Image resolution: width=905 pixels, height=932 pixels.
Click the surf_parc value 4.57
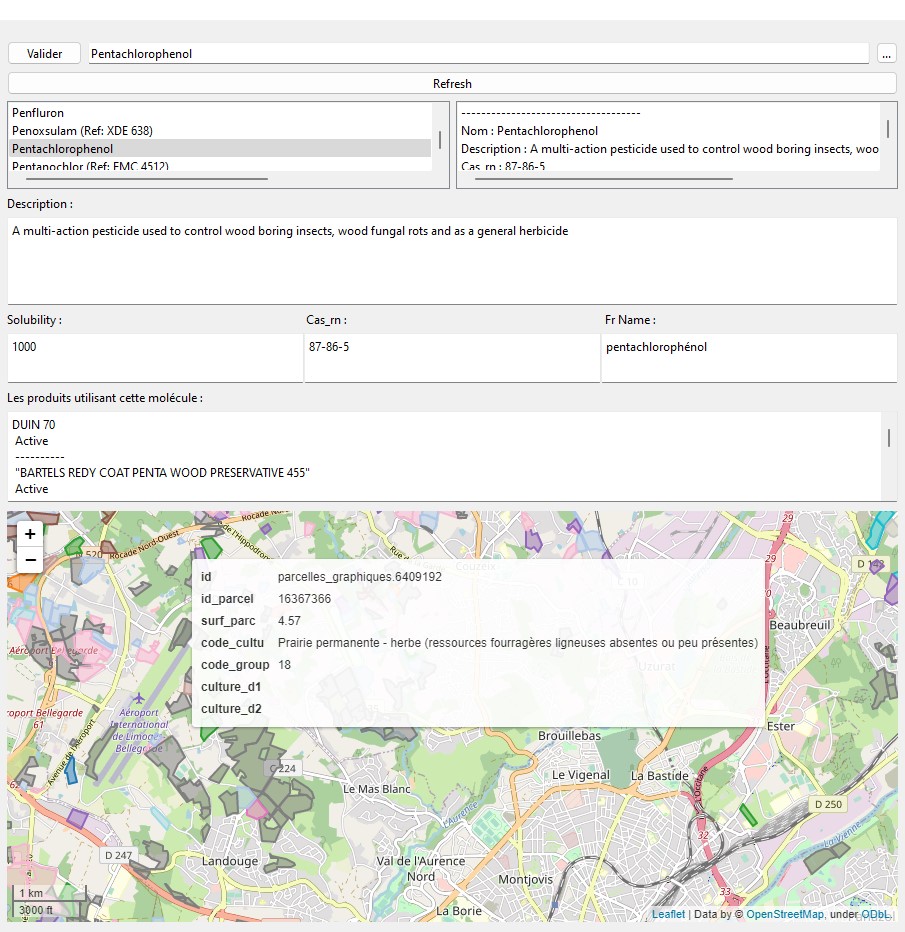(289, 621)
